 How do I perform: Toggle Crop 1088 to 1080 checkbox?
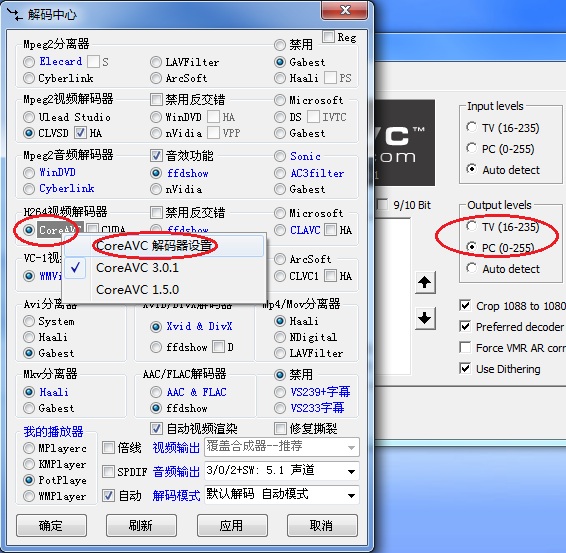point(465,305)
